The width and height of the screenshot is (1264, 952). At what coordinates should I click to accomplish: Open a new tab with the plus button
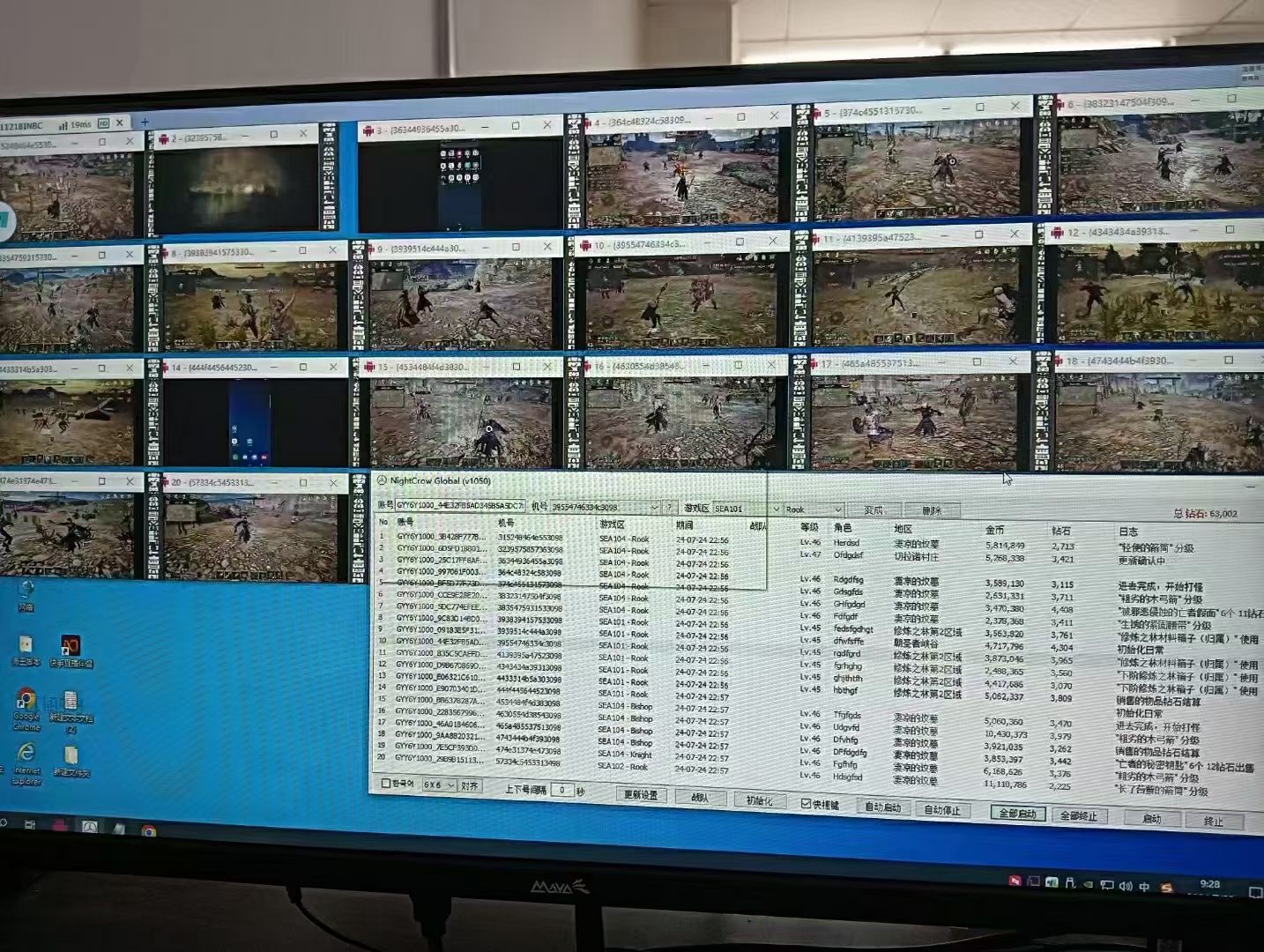coord(145,123)
